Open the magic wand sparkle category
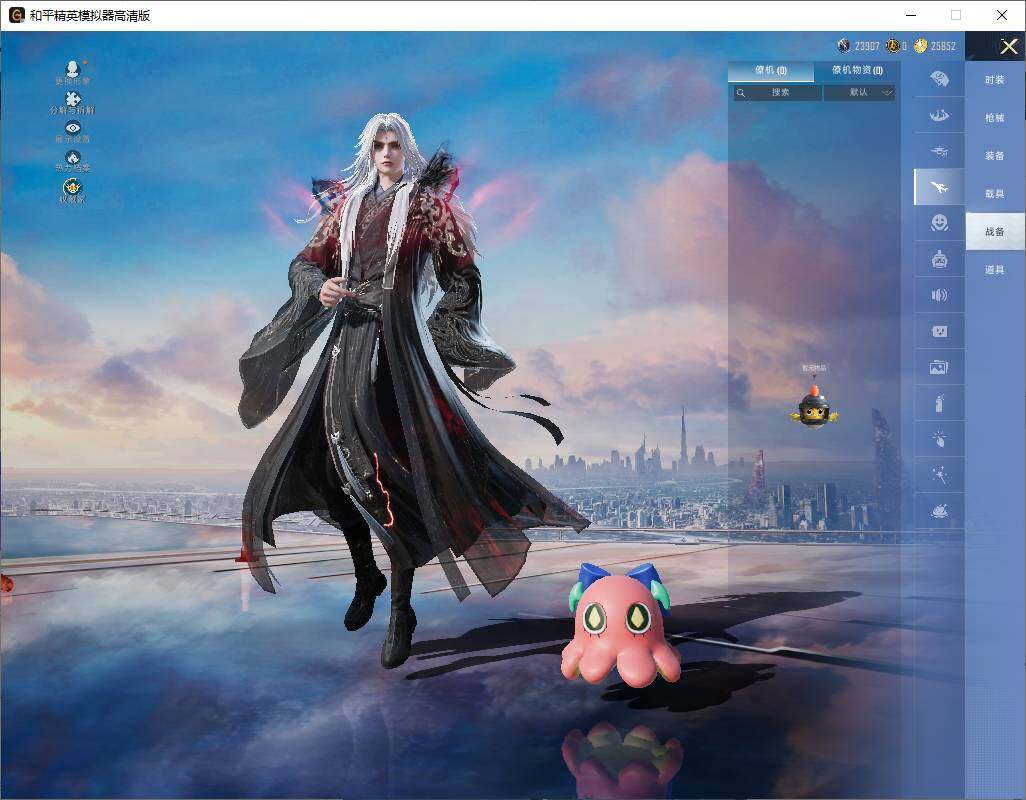The height and width of the screenshot is (800, 1026). [939, 475]
